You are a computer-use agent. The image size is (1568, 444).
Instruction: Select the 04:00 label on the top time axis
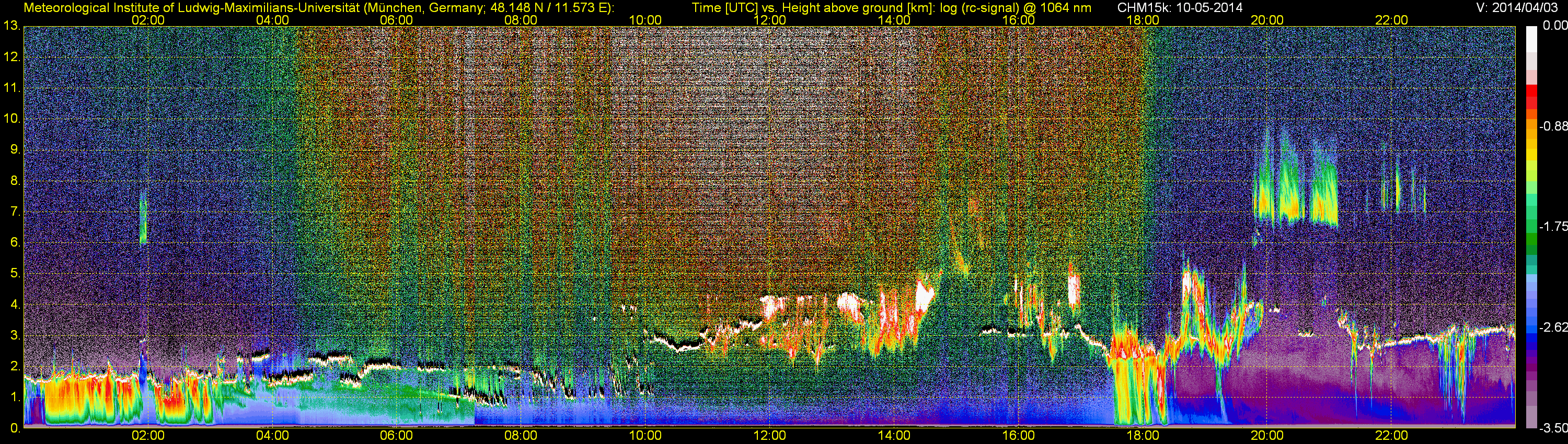(272, 20)
